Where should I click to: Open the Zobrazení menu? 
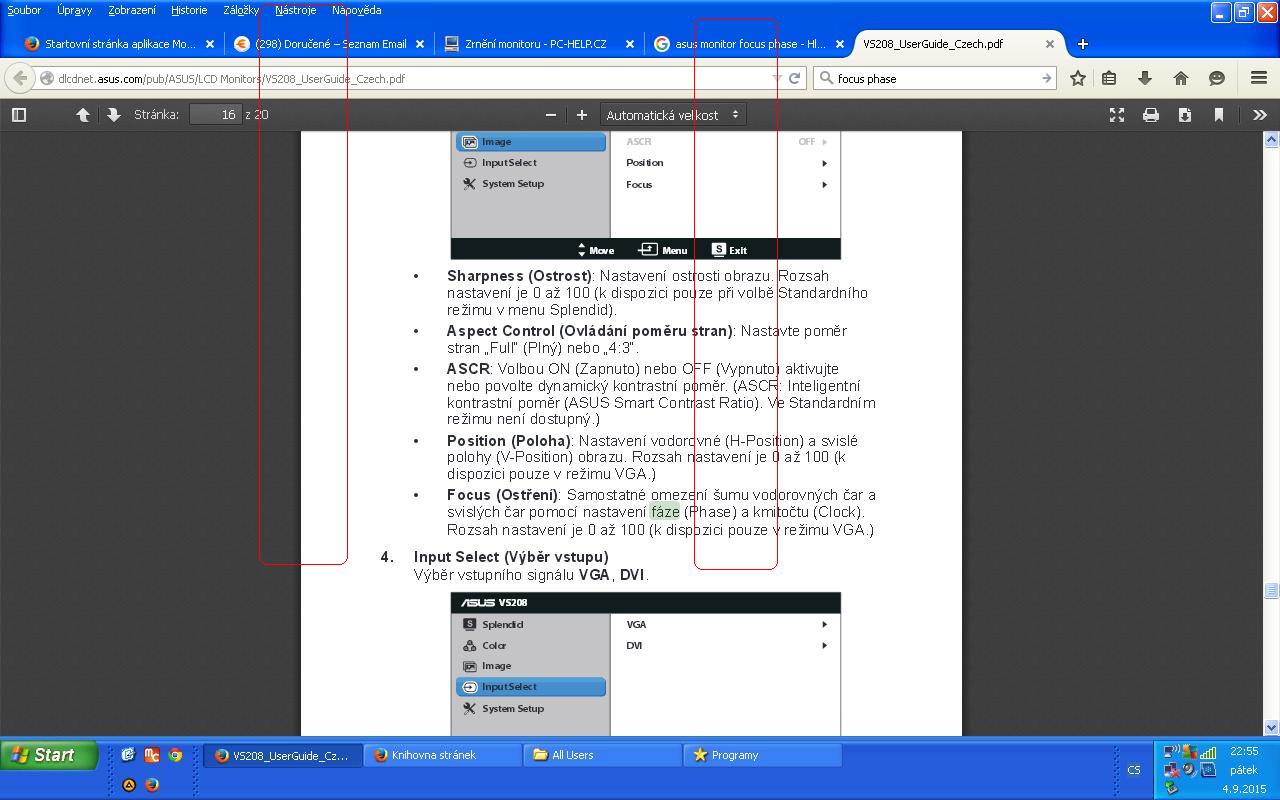point(132,10)
